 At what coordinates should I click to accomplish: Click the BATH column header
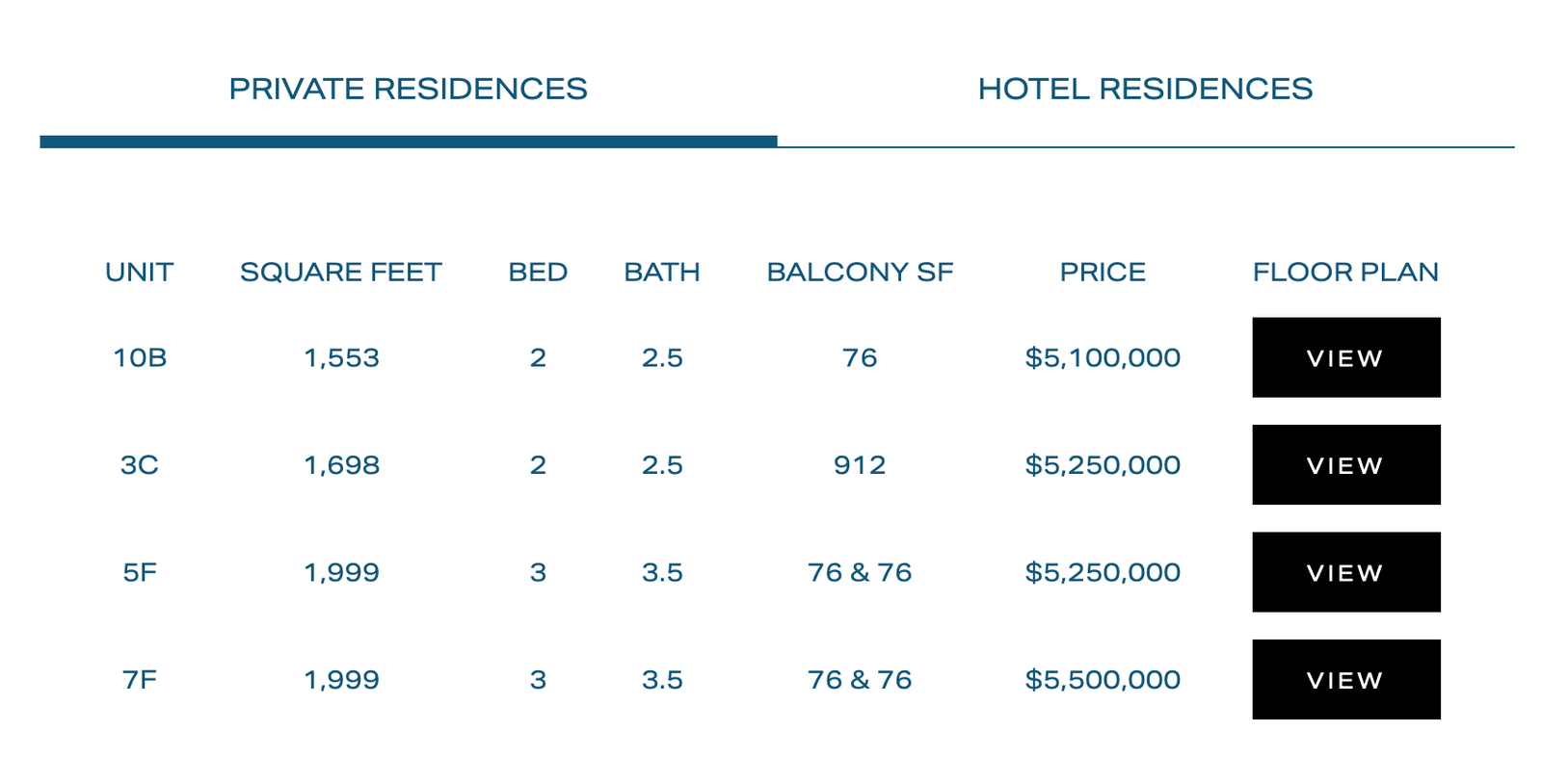tap(662, 273)
